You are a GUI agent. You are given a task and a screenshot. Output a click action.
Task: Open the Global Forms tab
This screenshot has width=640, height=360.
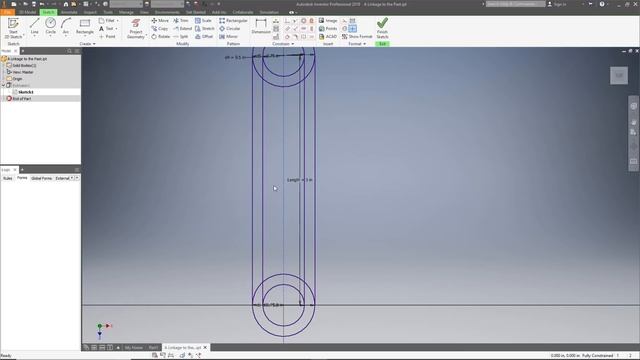[42, 178]
